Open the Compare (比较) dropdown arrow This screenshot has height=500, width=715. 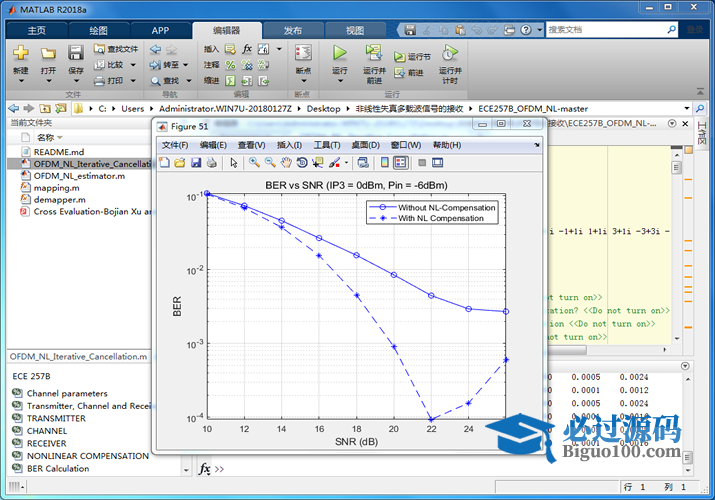(x=133, y=65)
